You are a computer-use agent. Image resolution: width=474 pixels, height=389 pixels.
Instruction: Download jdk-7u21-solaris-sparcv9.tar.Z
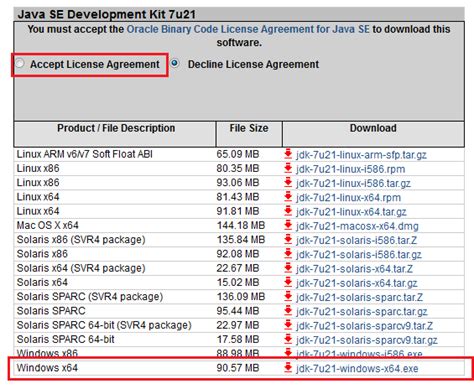pyautogui.click(x=364, y=326)
